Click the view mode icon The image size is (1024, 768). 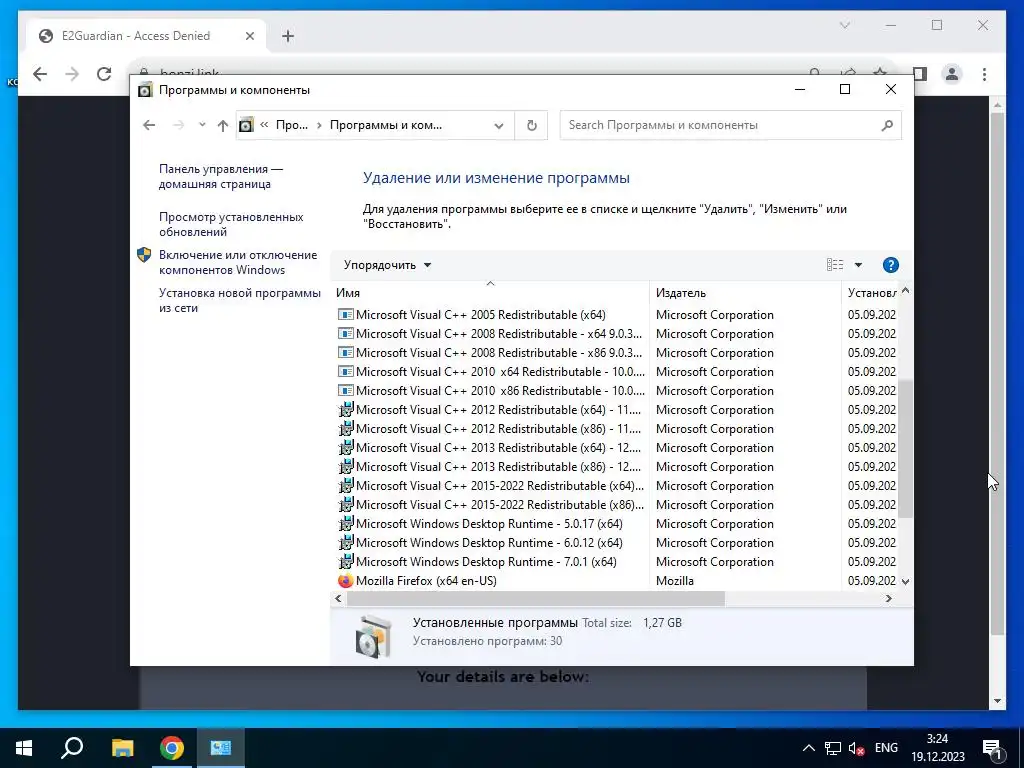(x=835, y=264)
